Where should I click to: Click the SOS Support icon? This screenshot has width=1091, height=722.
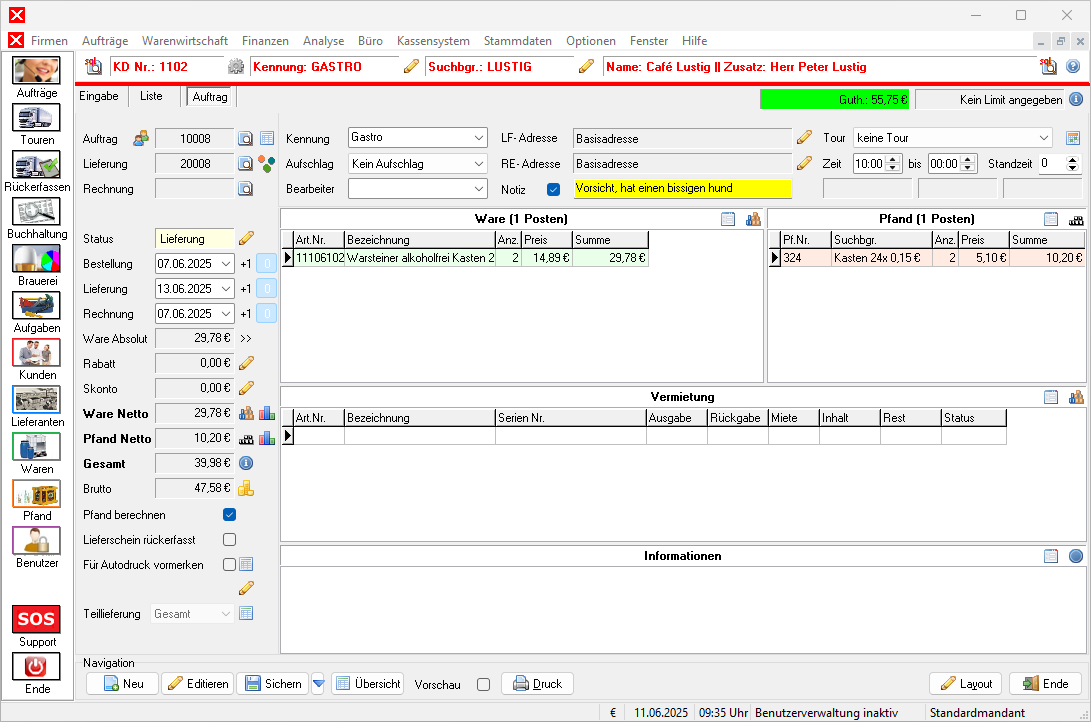pyautogui.click(x=37, y=619)
